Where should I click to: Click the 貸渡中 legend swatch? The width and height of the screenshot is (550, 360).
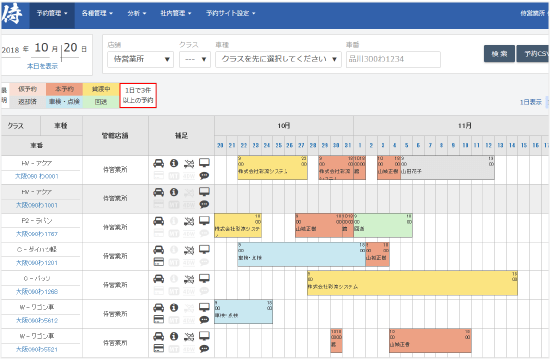[x=101, y=89]
